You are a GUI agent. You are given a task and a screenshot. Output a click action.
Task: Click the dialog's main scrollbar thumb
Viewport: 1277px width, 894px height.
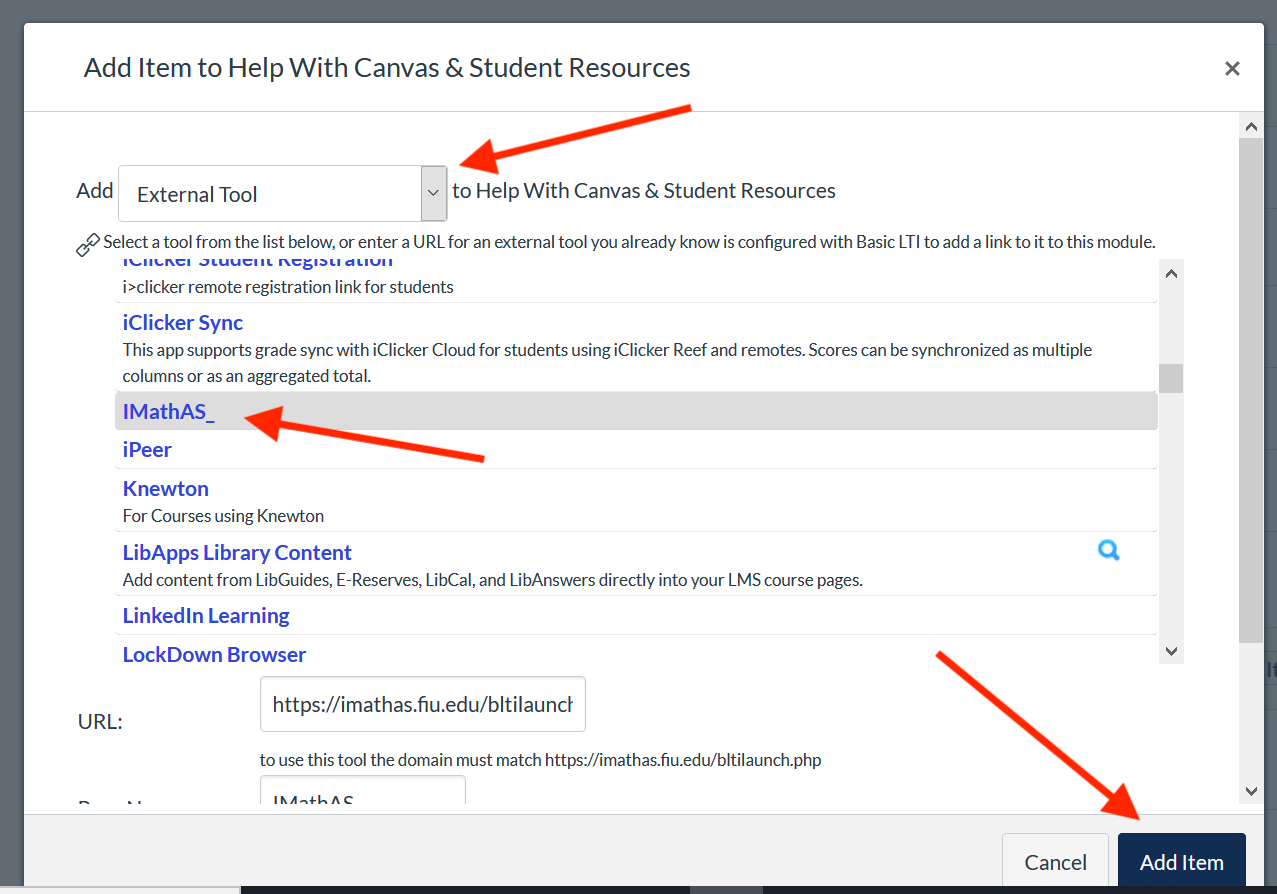click(x=1250, y=390)
